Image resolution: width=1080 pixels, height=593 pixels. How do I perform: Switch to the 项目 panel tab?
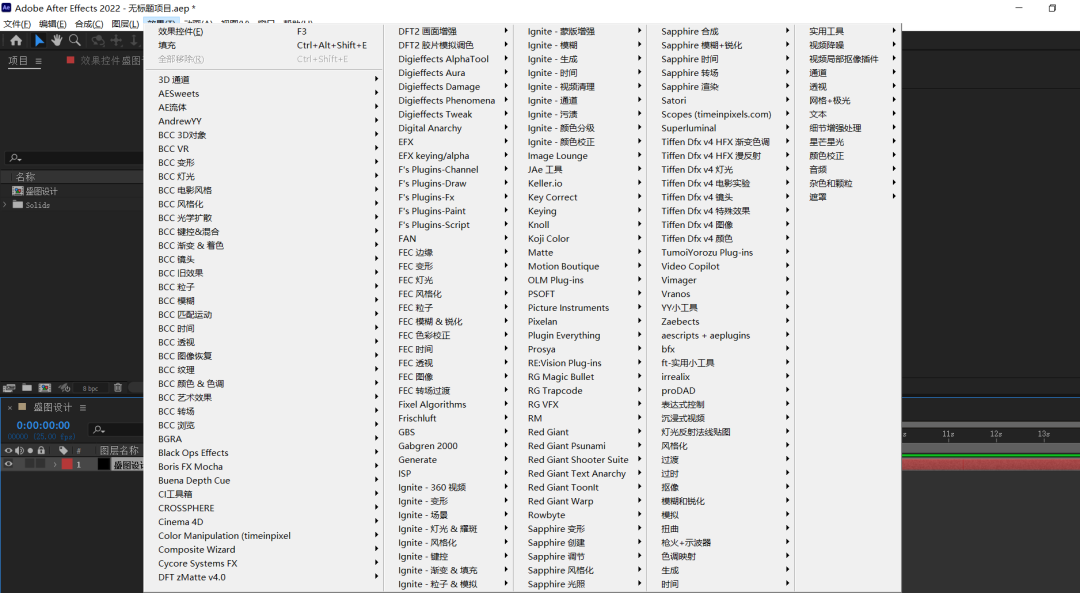[18, 61]
